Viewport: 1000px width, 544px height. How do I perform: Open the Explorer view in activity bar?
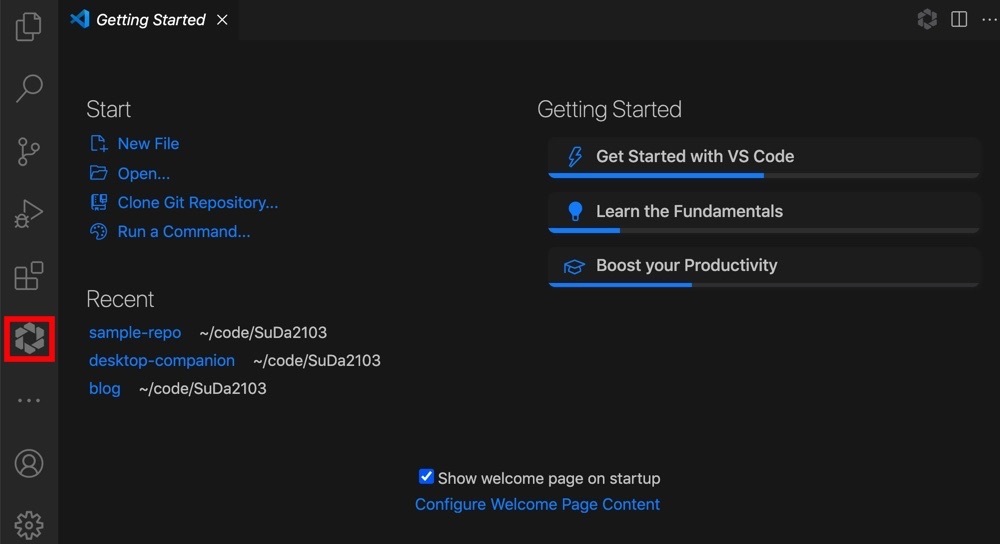(x=29, y=26)
